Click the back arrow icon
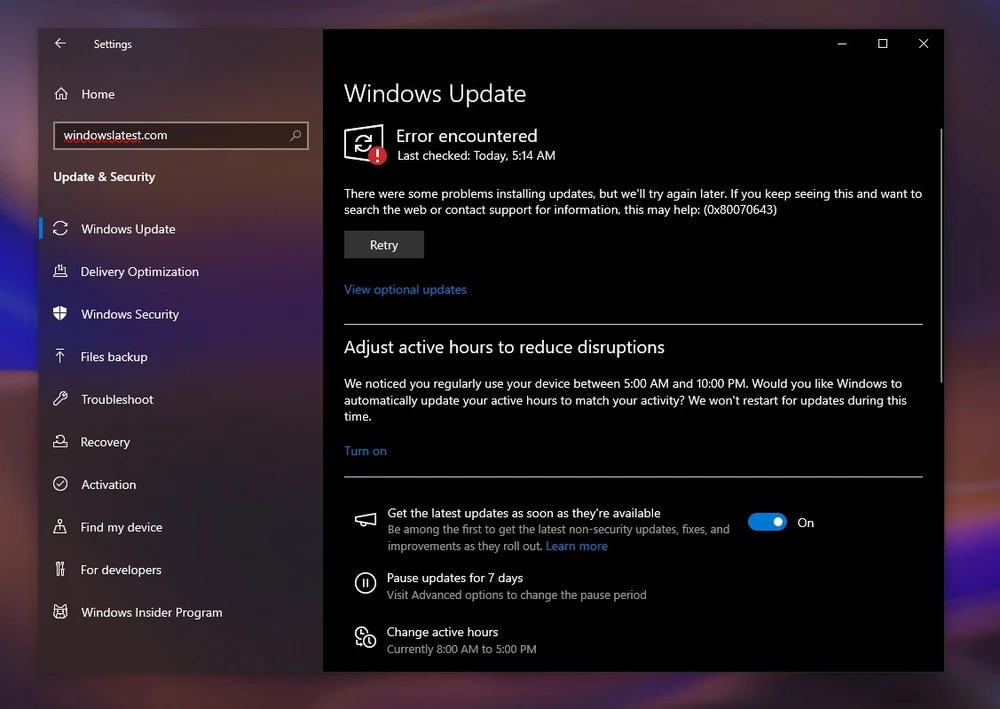The height and width of the screenshot is (709, 1000). click(60, 44)
